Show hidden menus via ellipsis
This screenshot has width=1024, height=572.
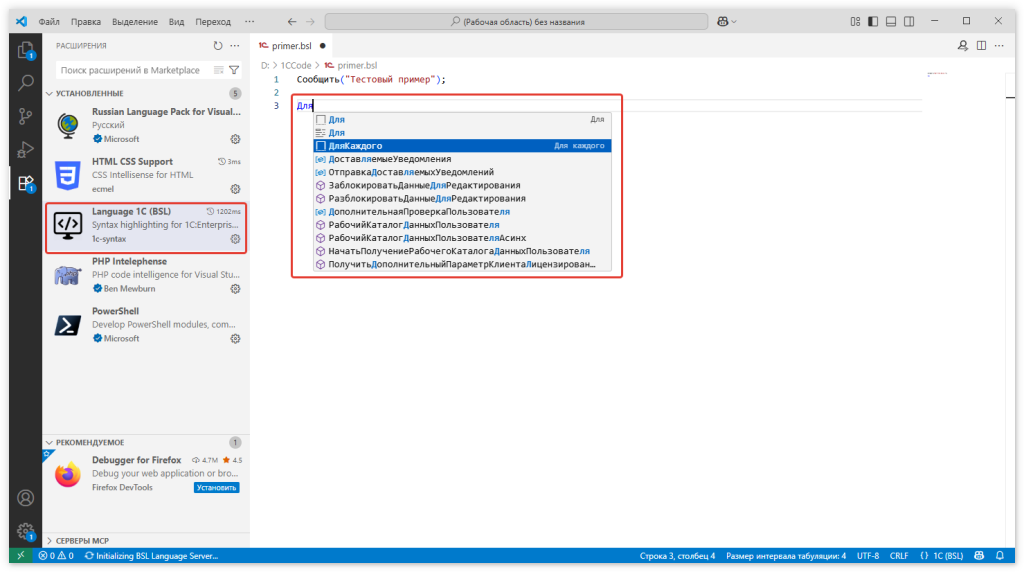[249, 22]
